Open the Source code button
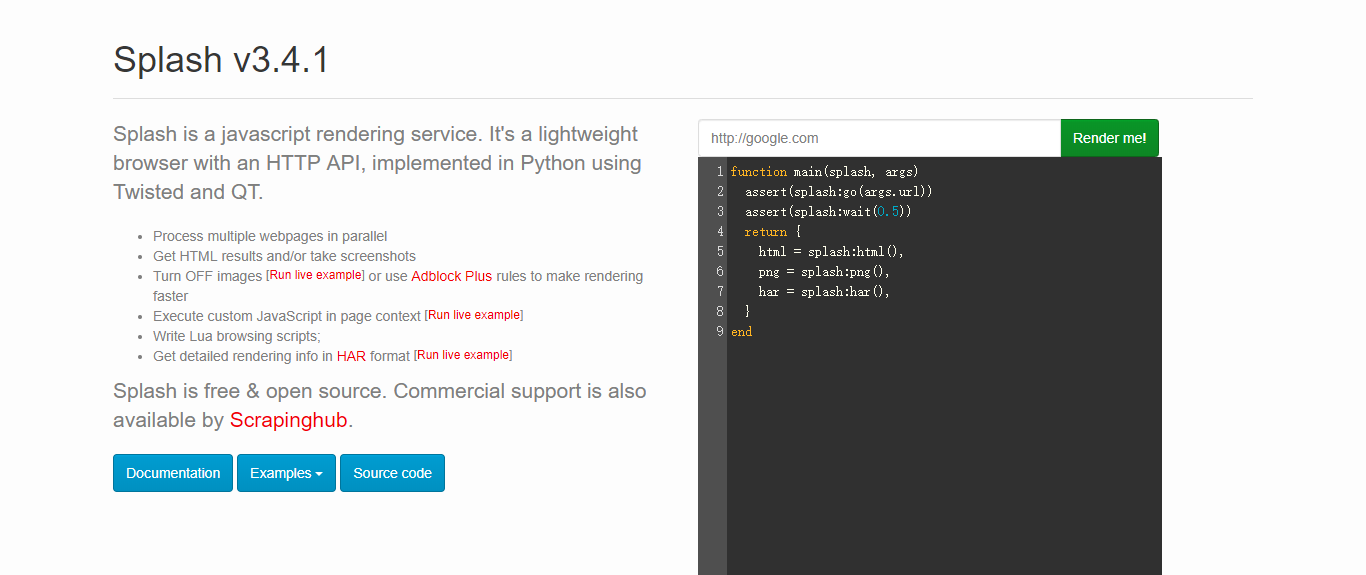 (392, 473)
